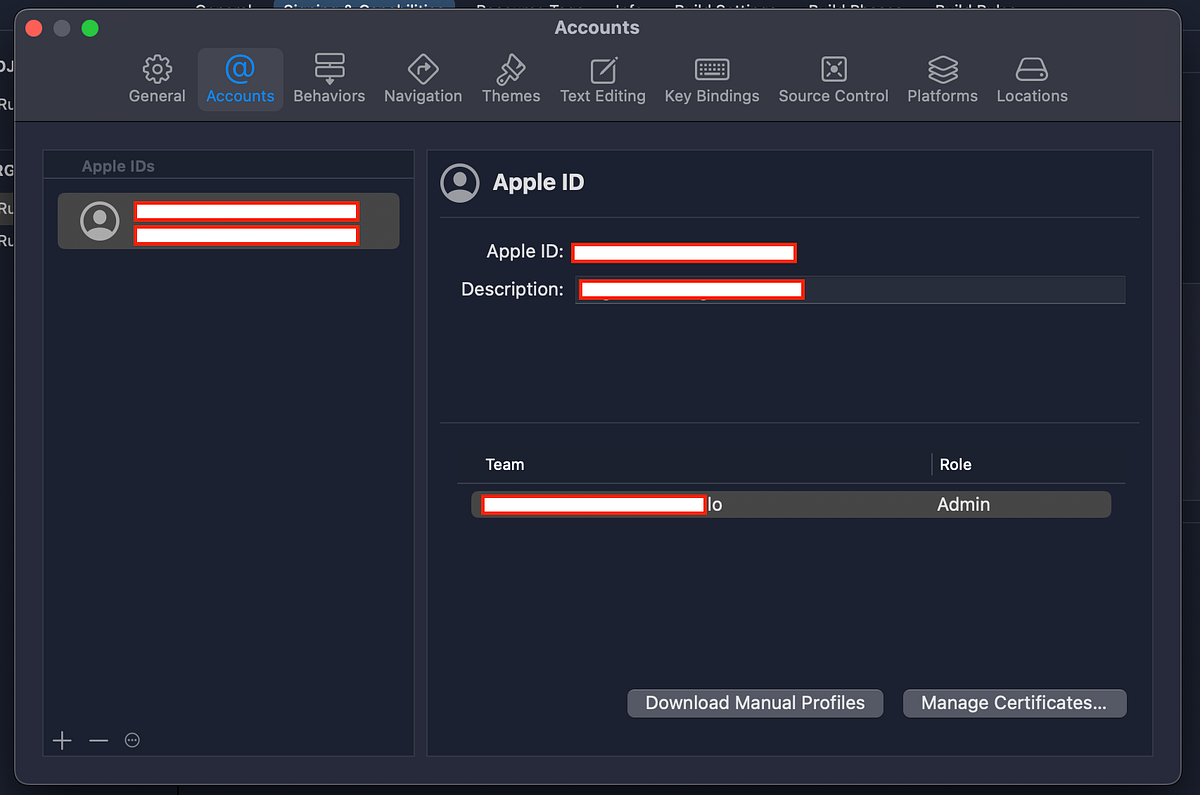This screenshot has height=795, width=1200.
Task: Open Manage Certificates dialog
Action: [x=1014, y=703]
